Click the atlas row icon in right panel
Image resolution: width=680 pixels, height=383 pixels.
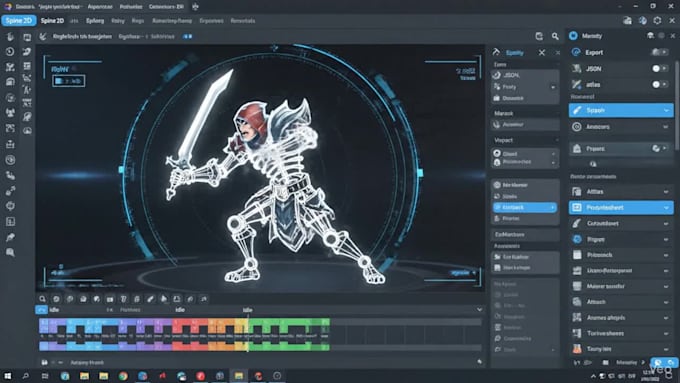click(x=576, y=84)
